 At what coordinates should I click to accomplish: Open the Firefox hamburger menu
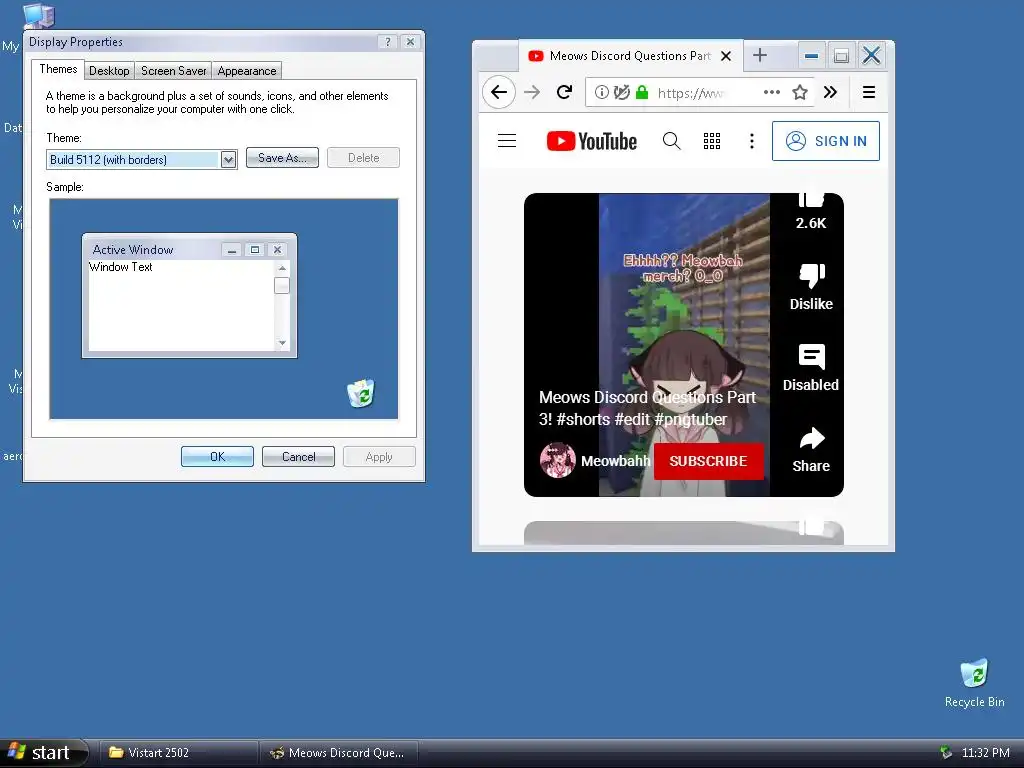pyautogui.click(x=869, y=92)
